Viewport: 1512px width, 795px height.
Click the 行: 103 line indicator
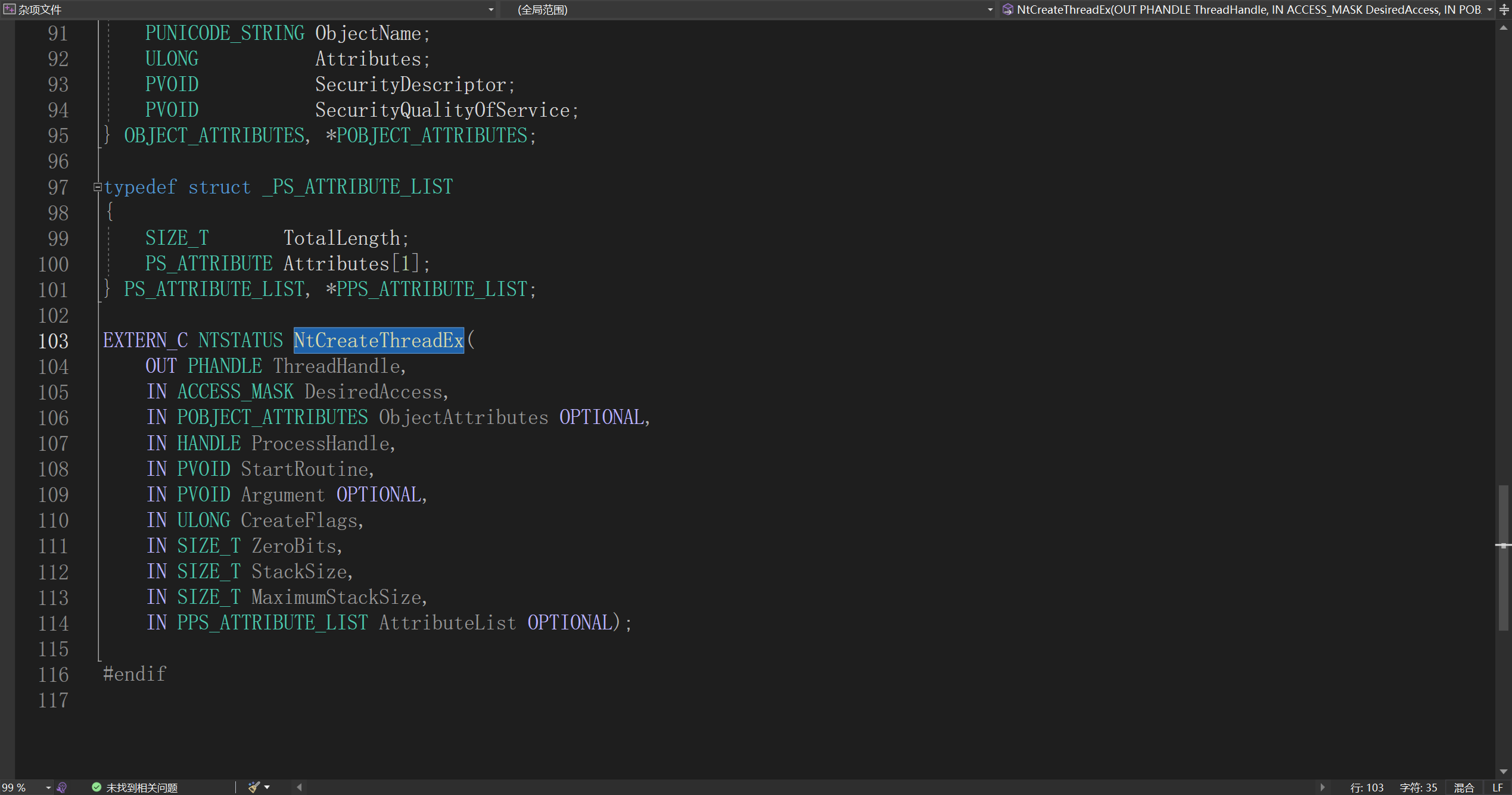[1366, 787]
